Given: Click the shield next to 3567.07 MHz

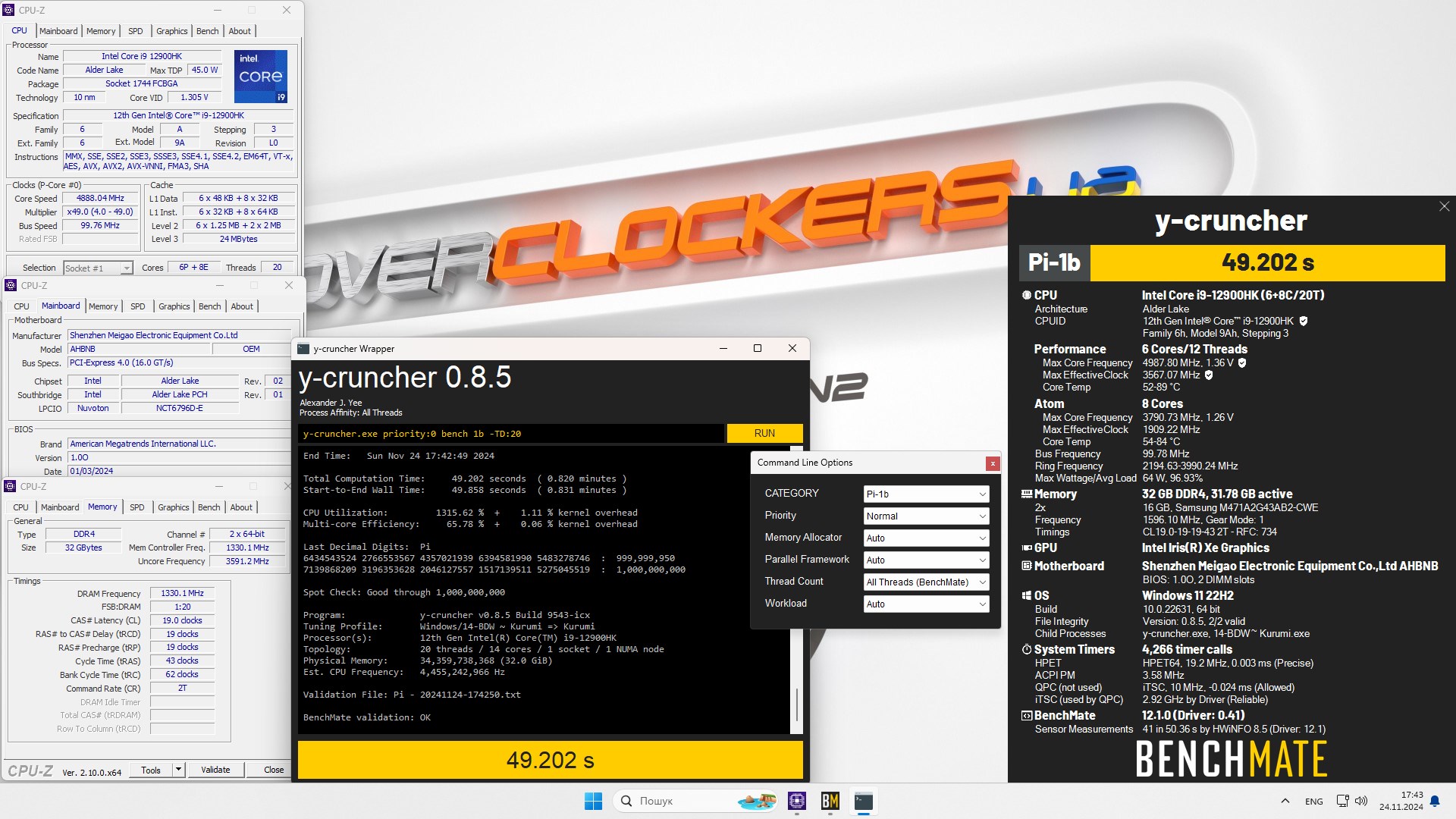Looking at the screenshot, I should 1209,375.
